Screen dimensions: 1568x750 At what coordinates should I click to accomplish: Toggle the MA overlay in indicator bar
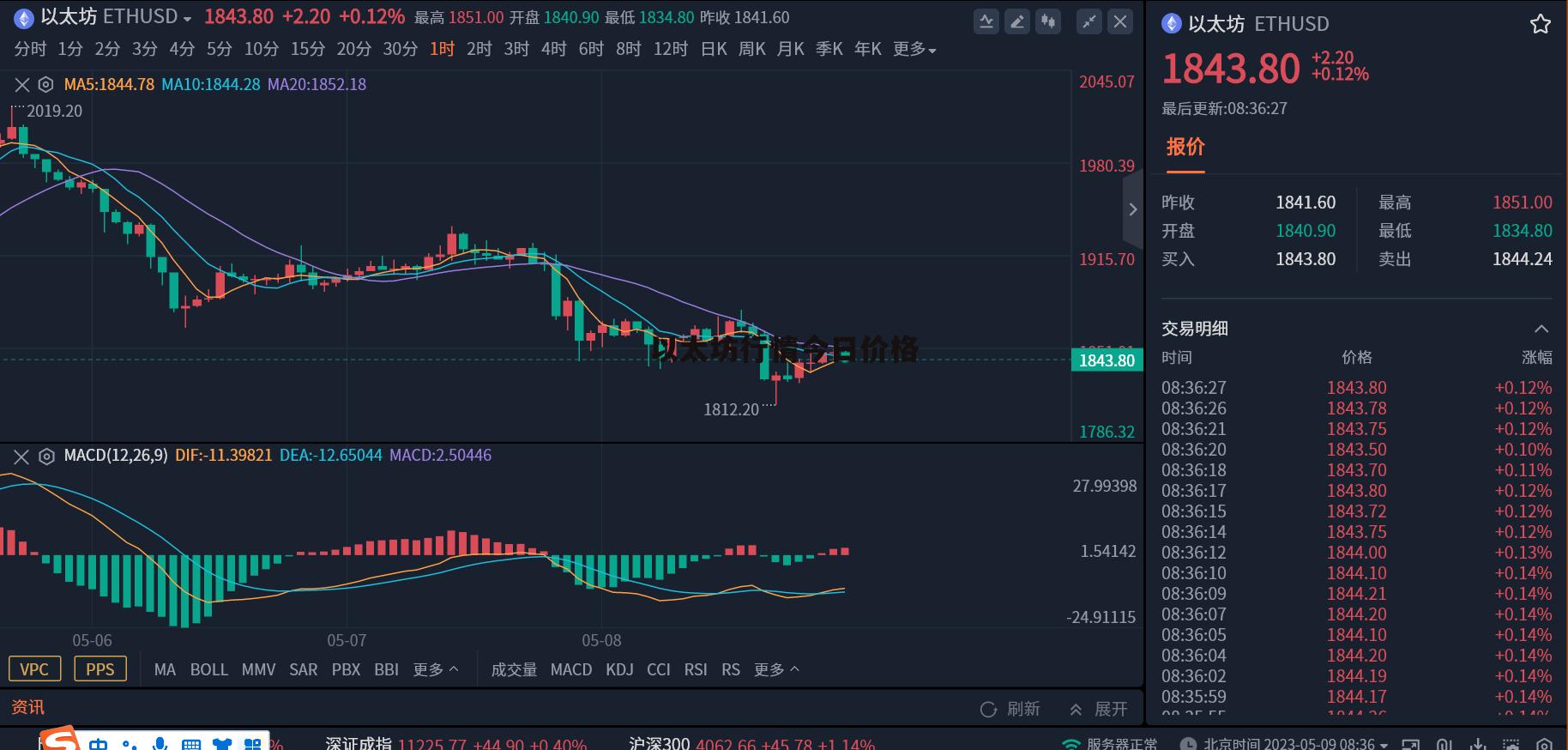(165, 669)
